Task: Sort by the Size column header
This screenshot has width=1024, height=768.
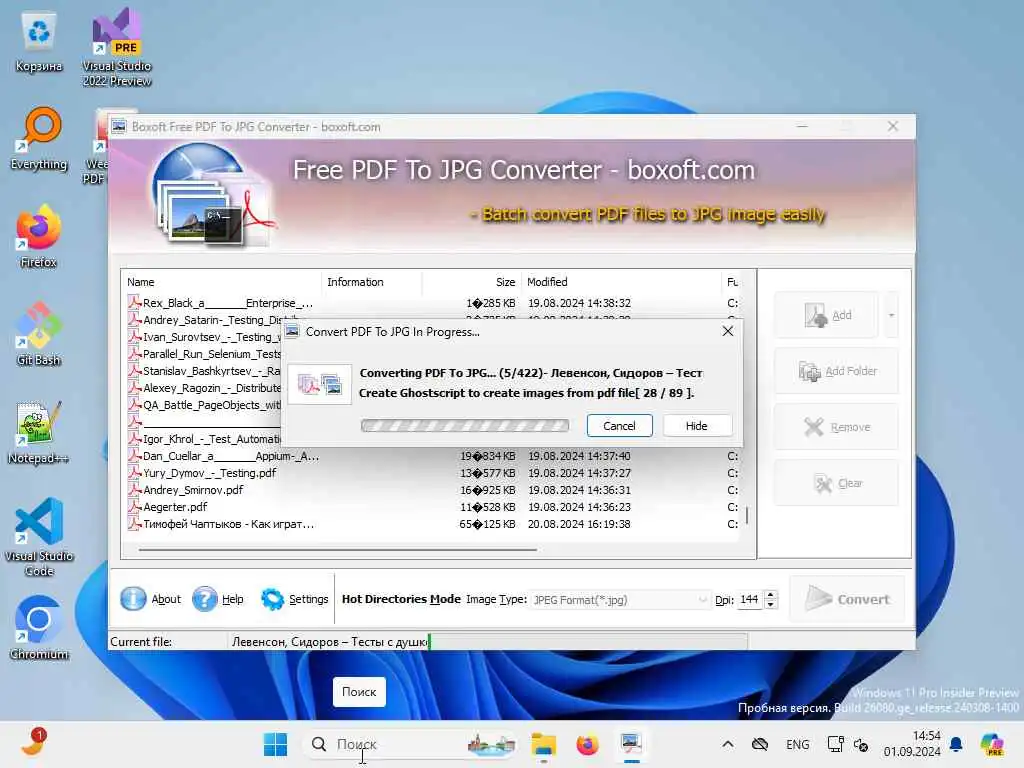Action: [x=471, y=282]
